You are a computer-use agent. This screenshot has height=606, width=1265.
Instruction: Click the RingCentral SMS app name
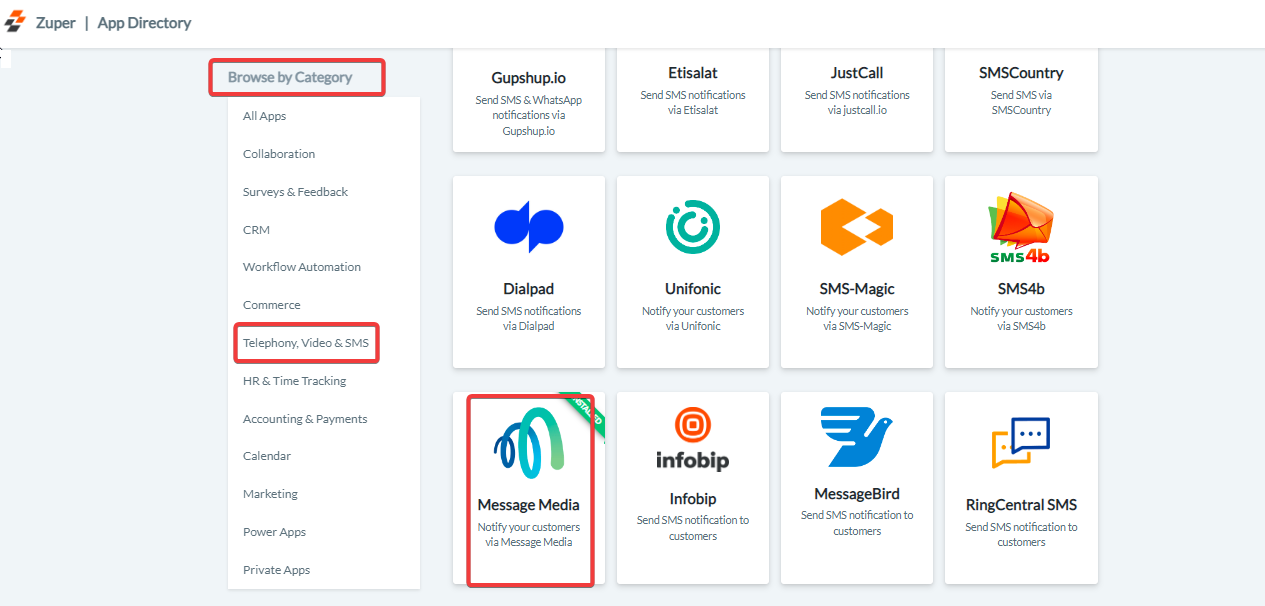coord(1021,505)
